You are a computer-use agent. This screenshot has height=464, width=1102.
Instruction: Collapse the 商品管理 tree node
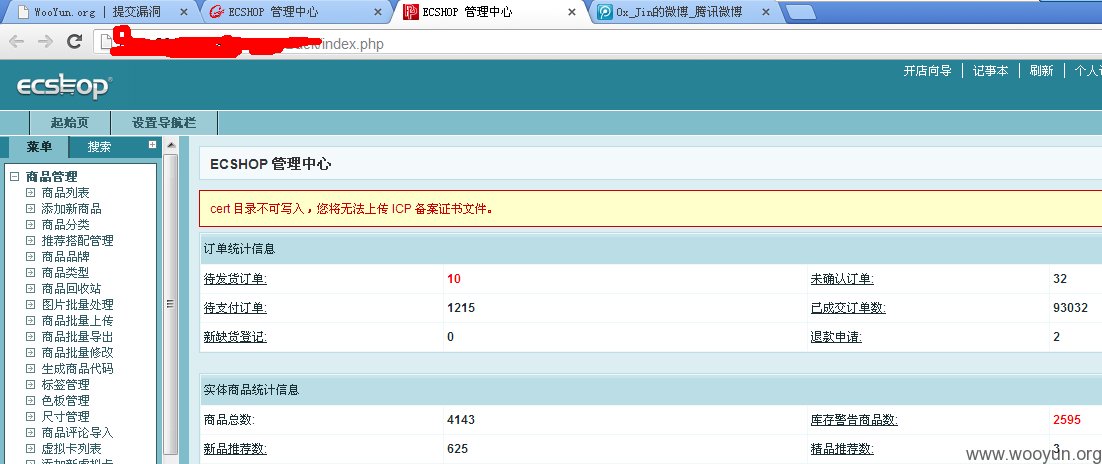15,177
